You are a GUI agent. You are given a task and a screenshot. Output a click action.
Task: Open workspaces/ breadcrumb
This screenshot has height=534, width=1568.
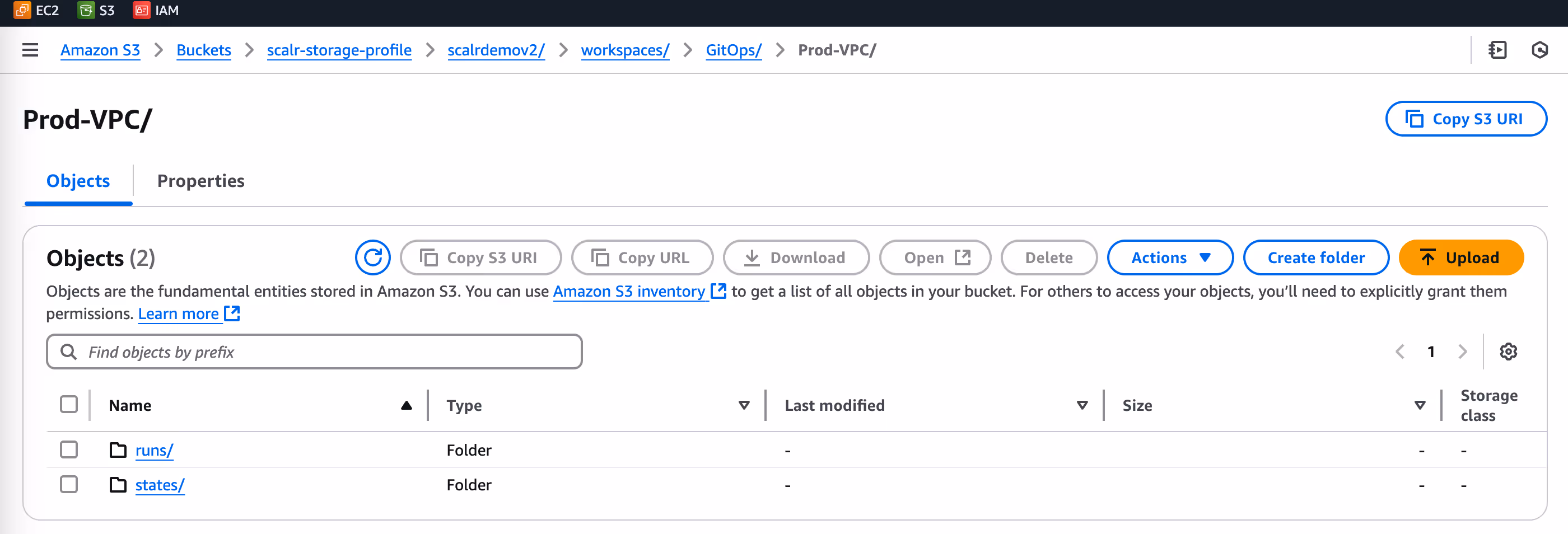pos(625,50)
